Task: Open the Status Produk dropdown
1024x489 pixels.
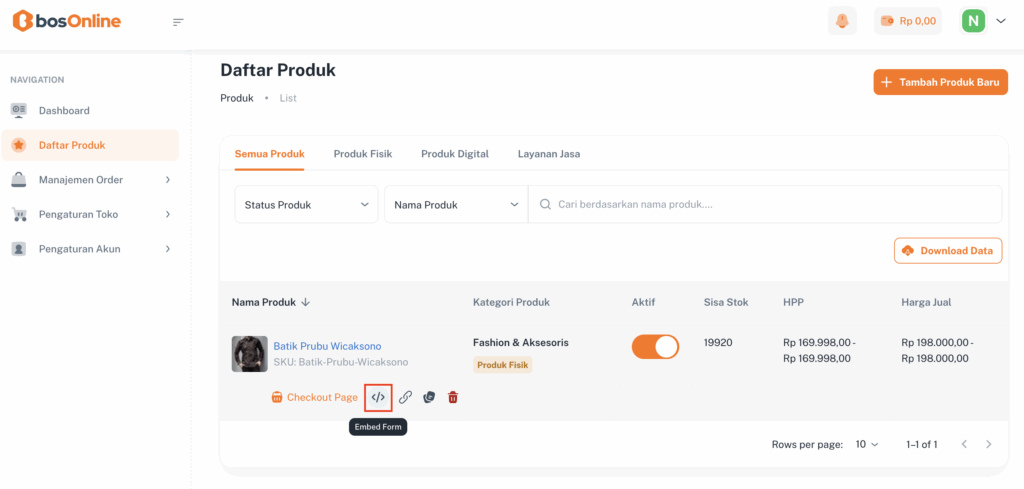Action: point(306,204)
